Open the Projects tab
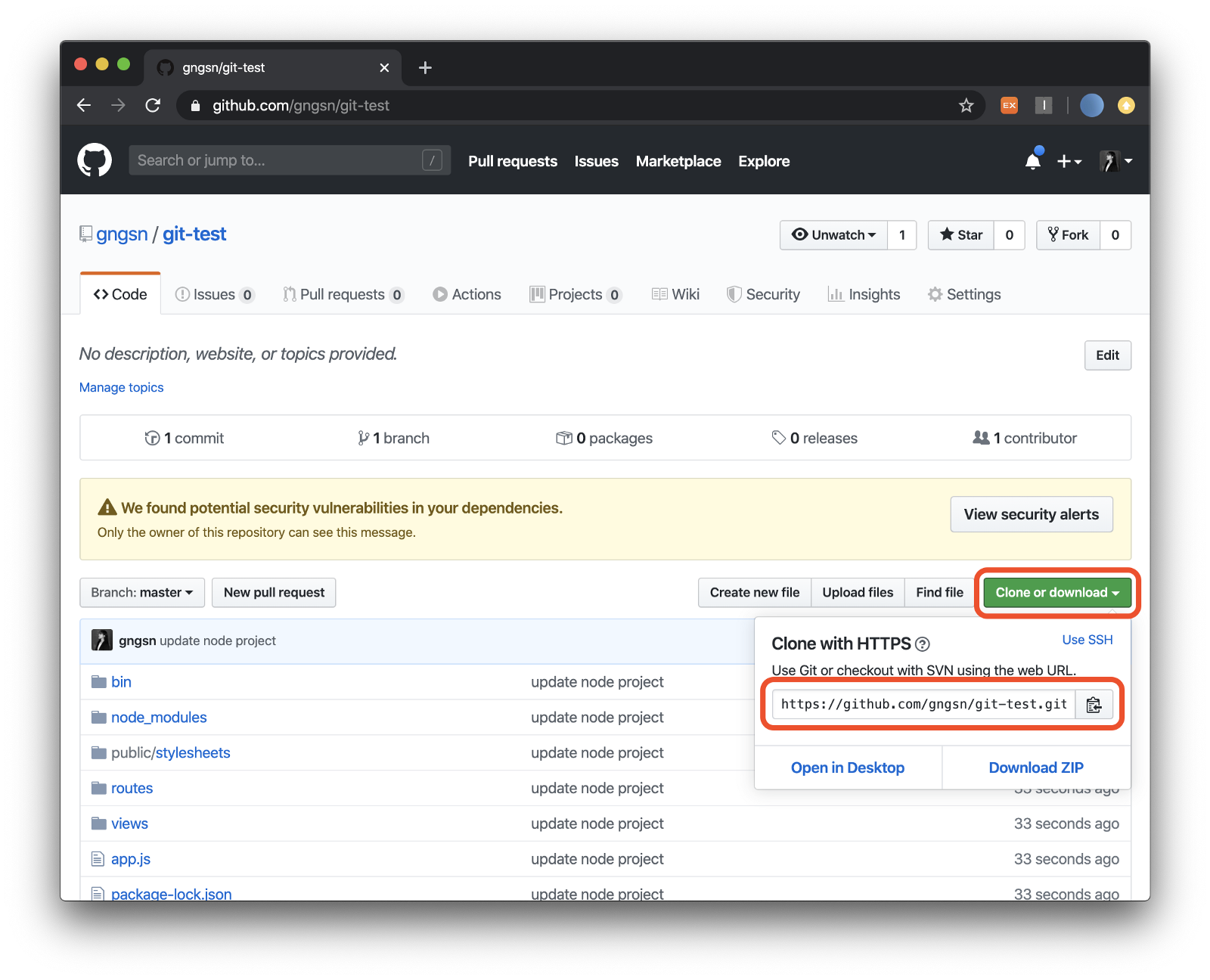This screenshot has width=1210, height=980. (576, 294)
